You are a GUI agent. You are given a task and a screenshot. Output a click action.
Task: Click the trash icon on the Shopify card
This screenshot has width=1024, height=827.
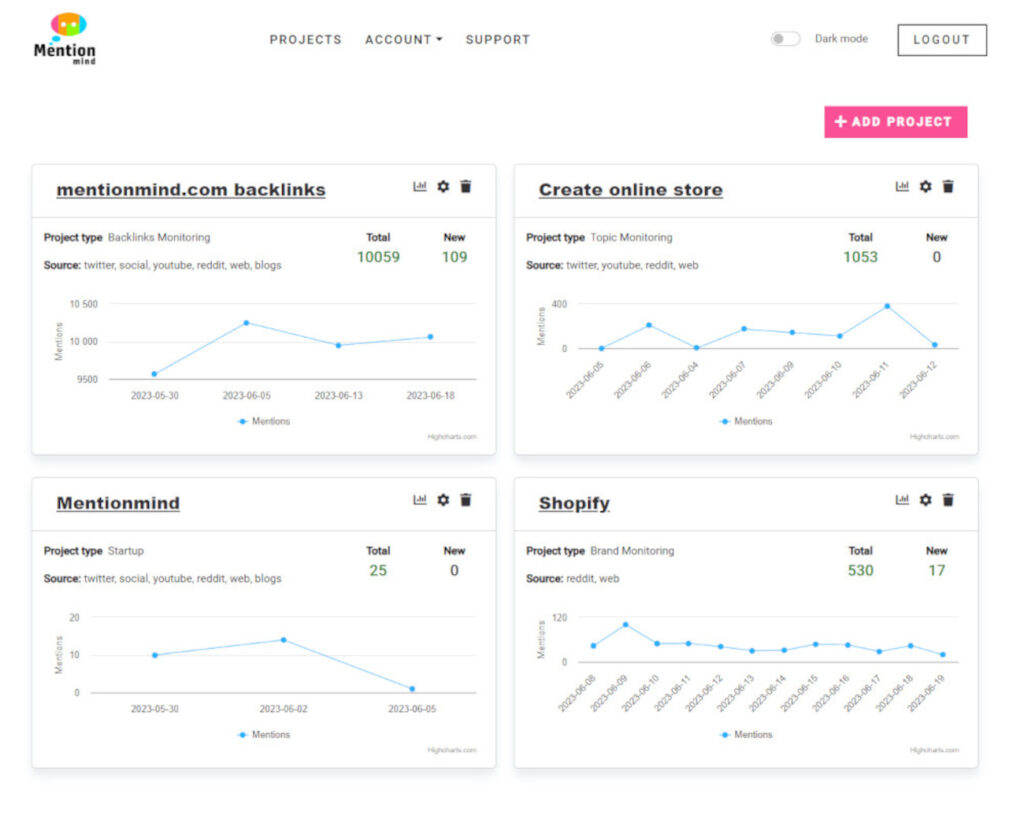pos(948,500)
